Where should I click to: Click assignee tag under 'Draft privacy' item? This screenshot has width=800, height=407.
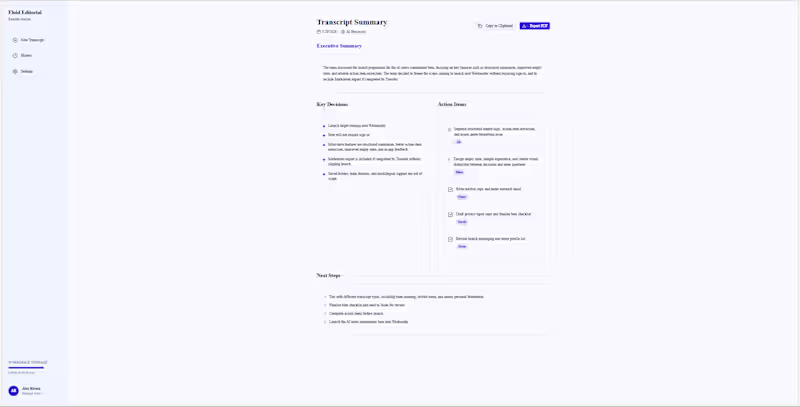click(x=462, y=222)
